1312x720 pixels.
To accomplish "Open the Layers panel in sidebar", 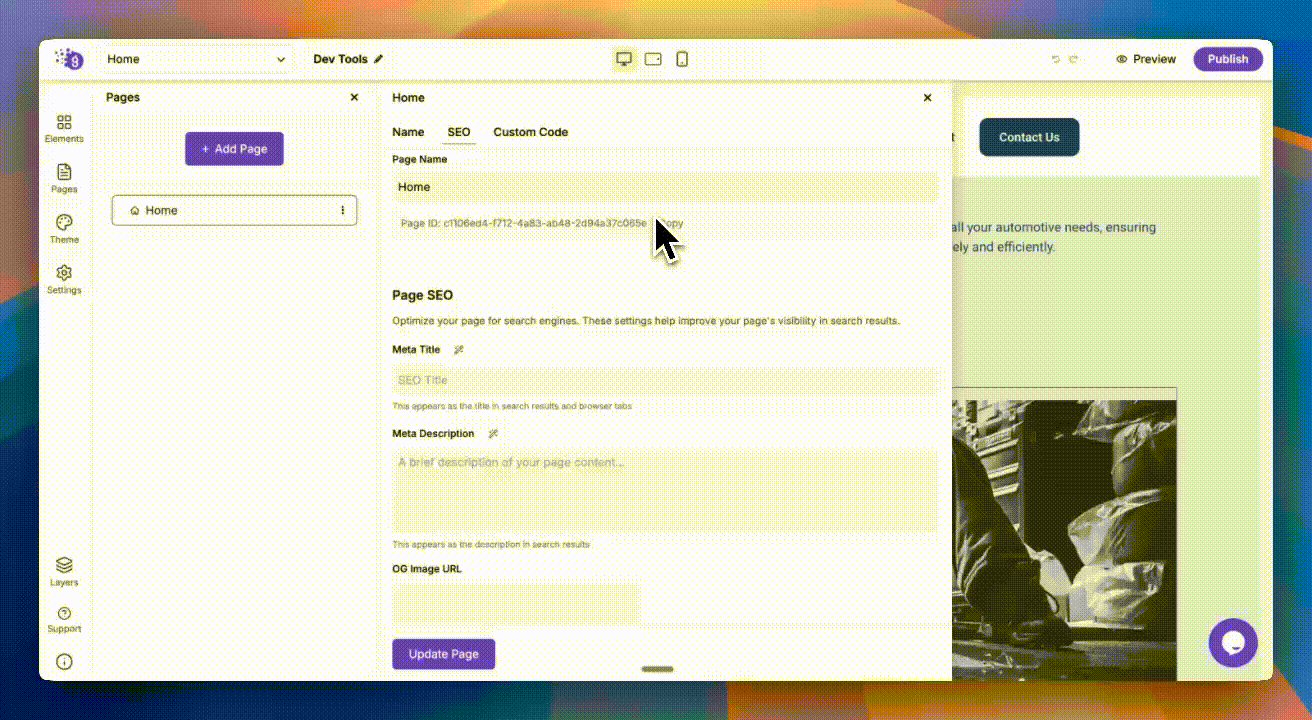I will point(64,571).
